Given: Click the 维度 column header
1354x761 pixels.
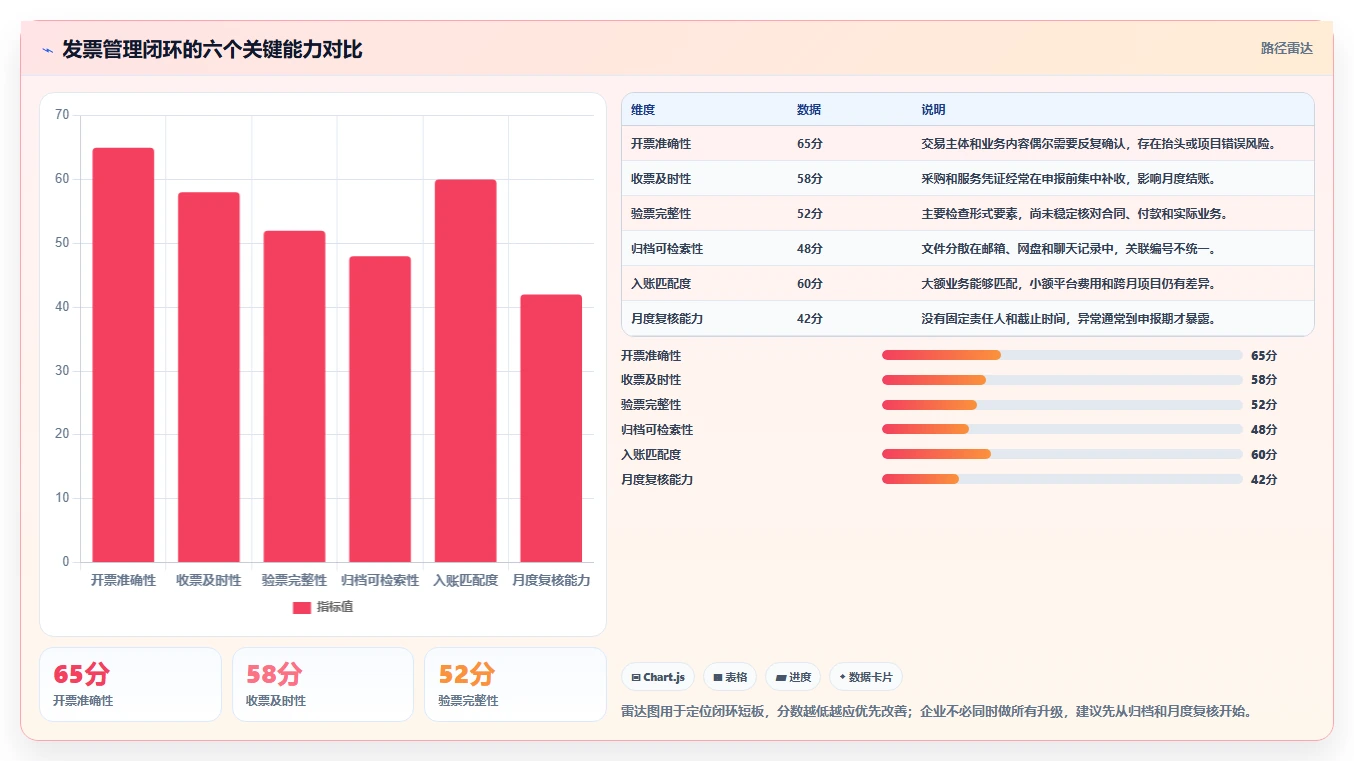Looking at the screenshot, I should click(643, 110).
